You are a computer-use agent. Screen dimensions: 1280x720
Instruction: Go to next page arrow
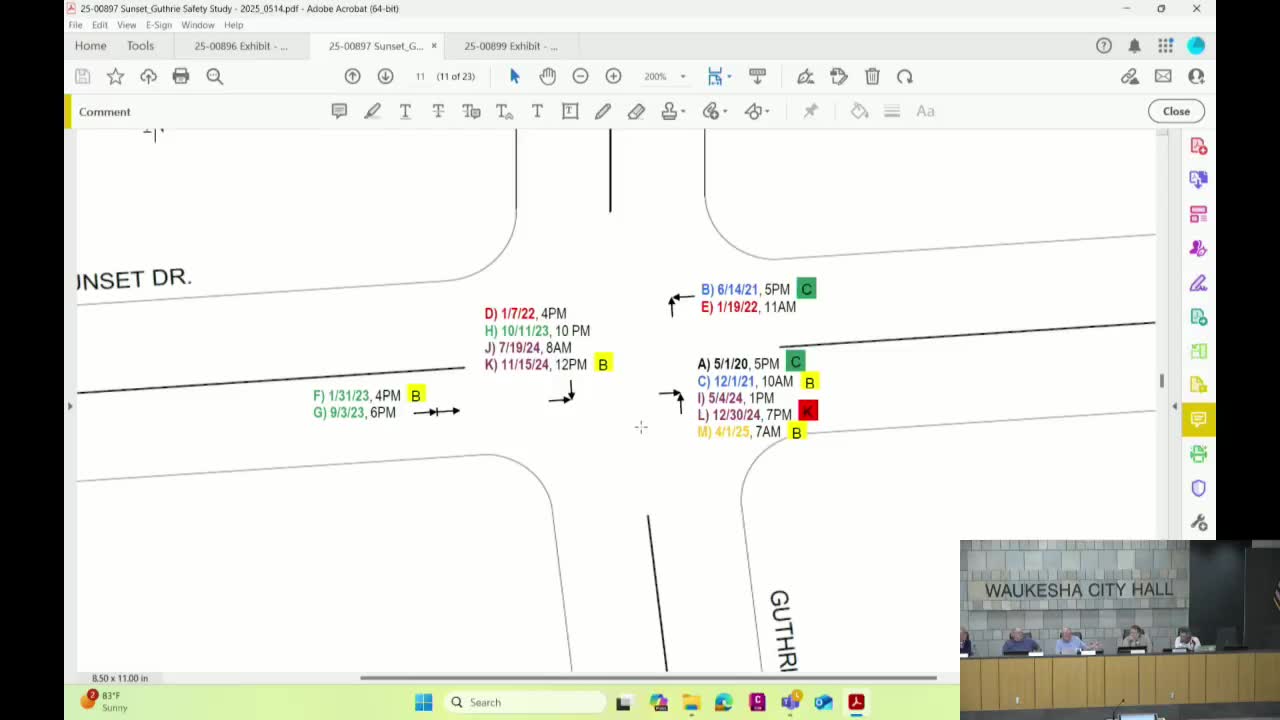pyautogui.click(x=385, y=77)
